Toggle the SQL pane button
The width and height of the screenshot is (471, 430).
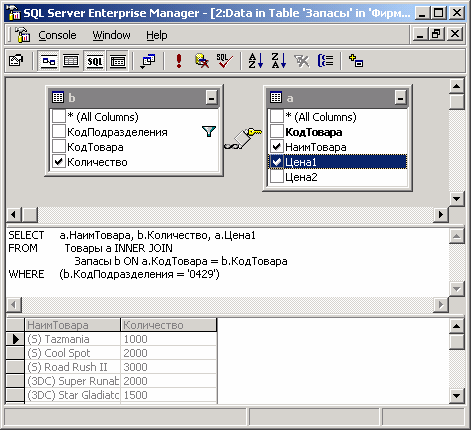(95, 61)
